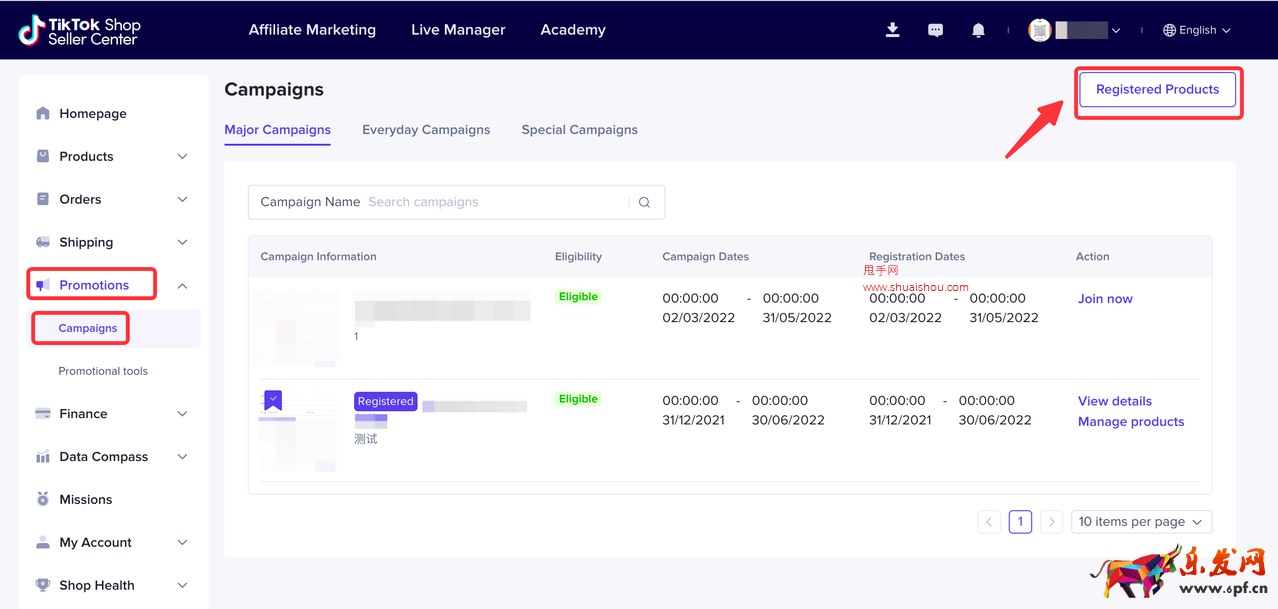Click the Missions medal icon
The height and width of the screenshot is (609, 1278).
(43, 499)
